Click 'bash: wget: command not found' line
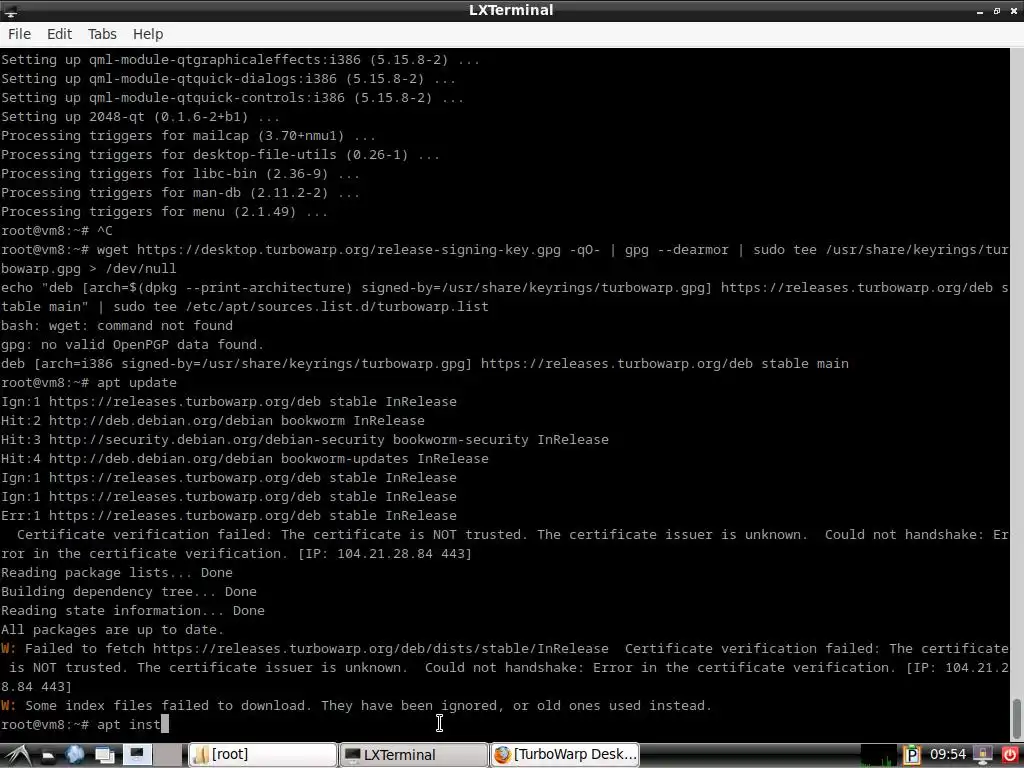Viewport: 1024px width, 768px height. 117,325
